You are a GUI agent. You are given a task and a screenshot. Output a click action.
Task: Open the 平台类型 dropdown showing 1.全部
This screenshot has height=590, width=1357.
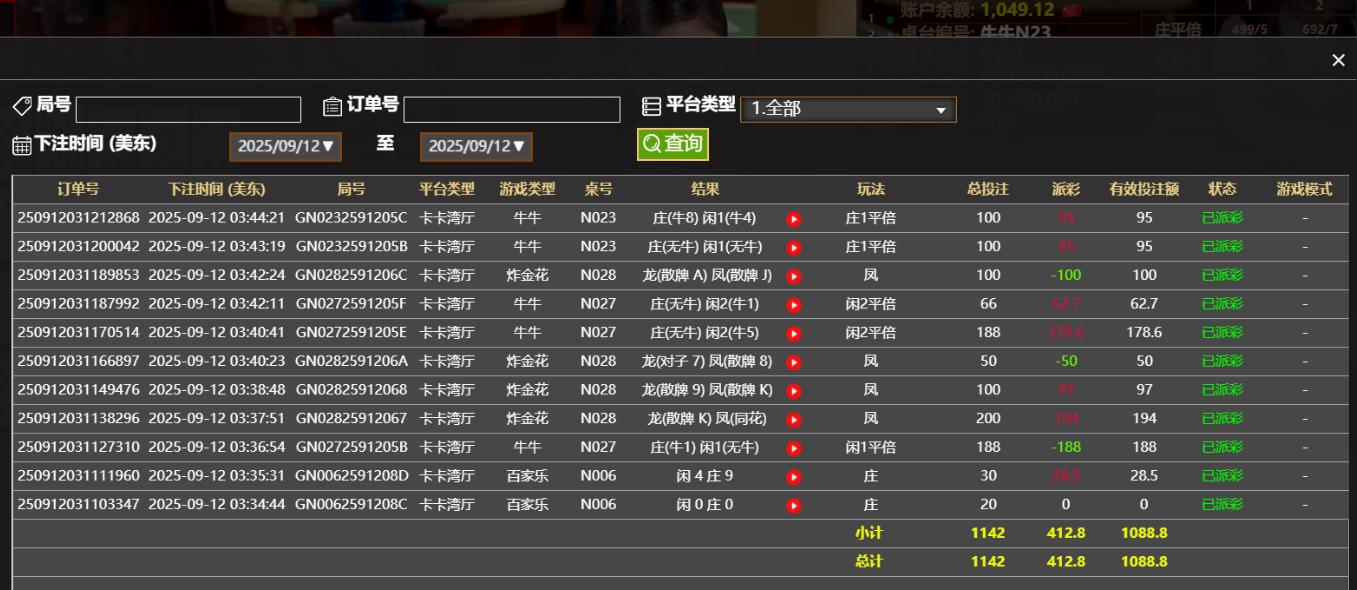[x=850, y=108]
